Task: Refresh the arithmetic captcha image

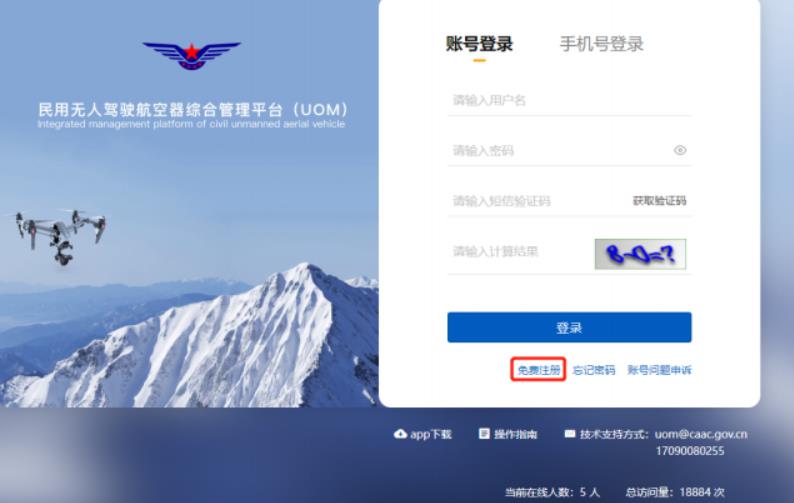Action: click(x=640, y=254)
